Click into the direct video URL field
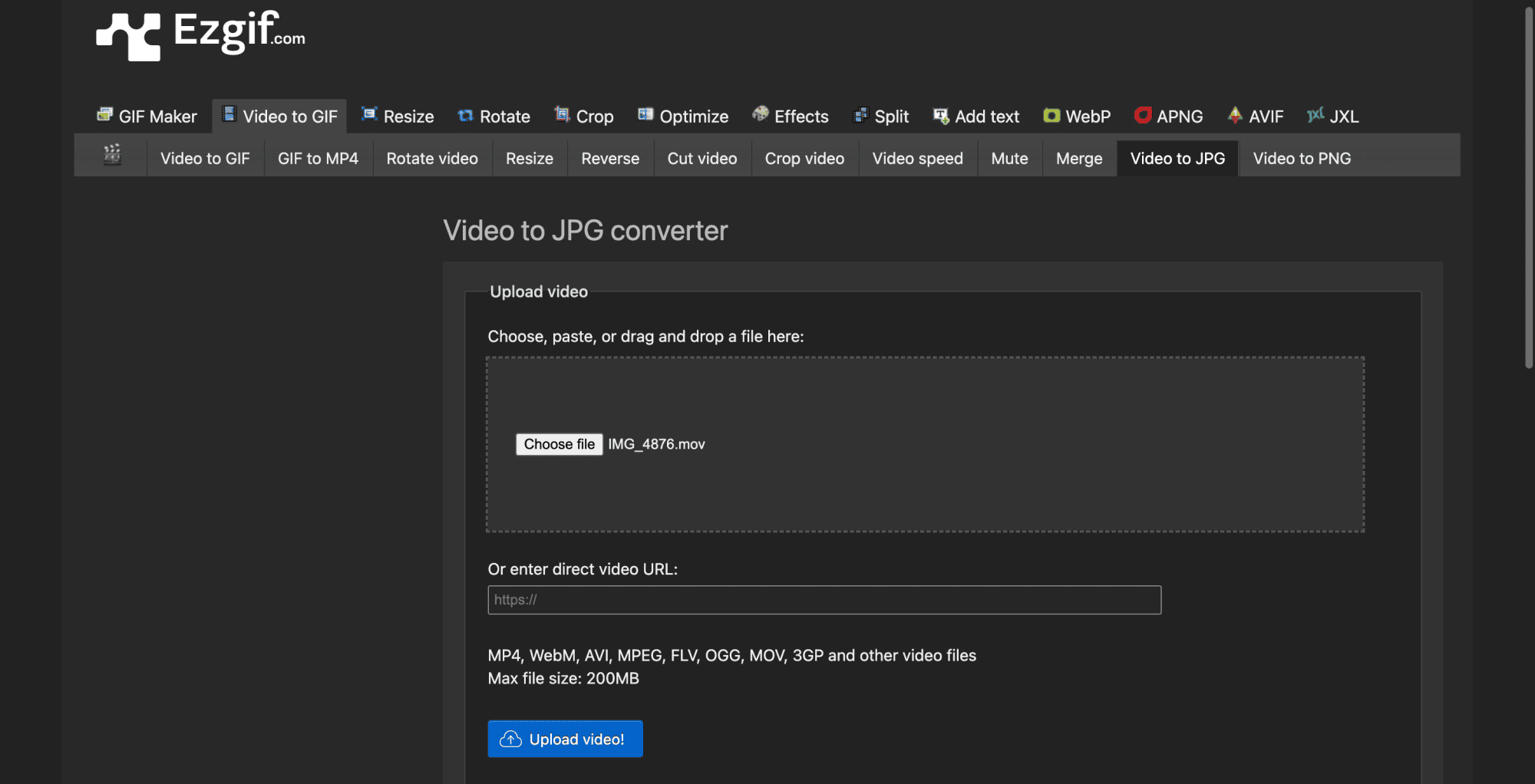Image resolution: width=1535 pixels, height=784 pixels. tap(824, 600)
